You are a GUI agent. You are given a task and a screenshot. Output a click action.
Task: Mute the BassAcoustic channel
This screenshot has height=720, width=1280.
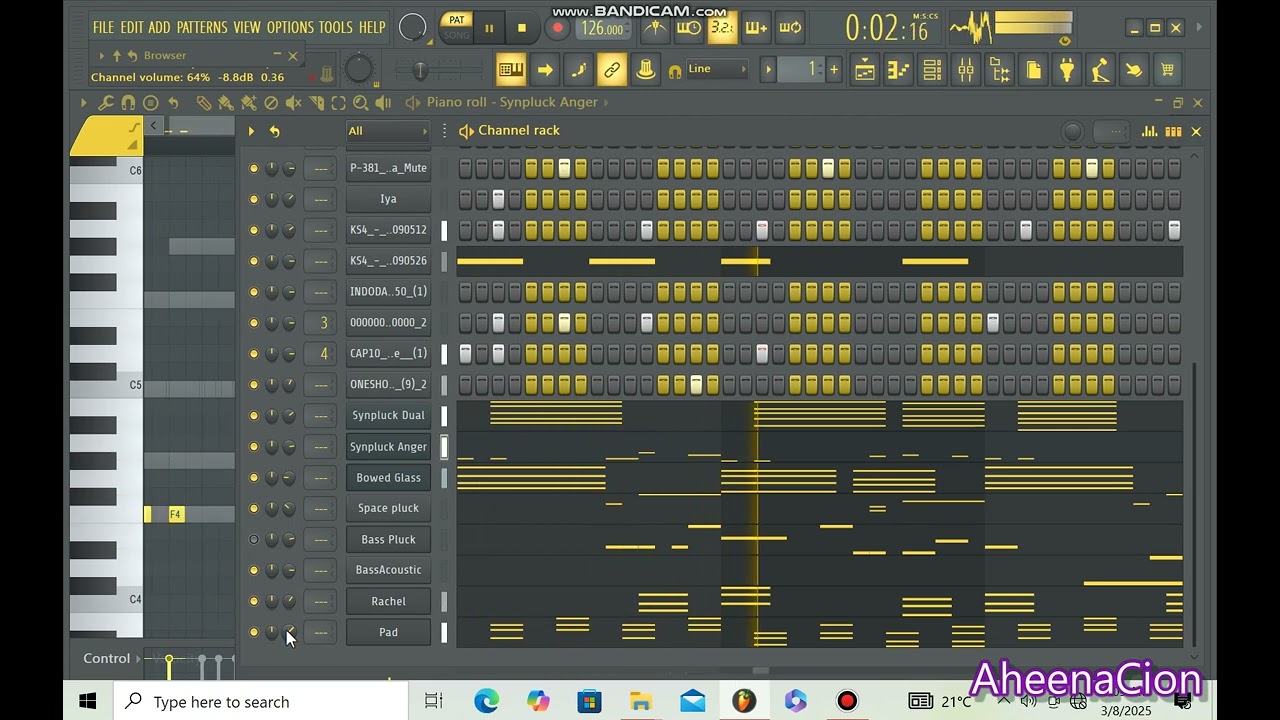click(254, 570)
